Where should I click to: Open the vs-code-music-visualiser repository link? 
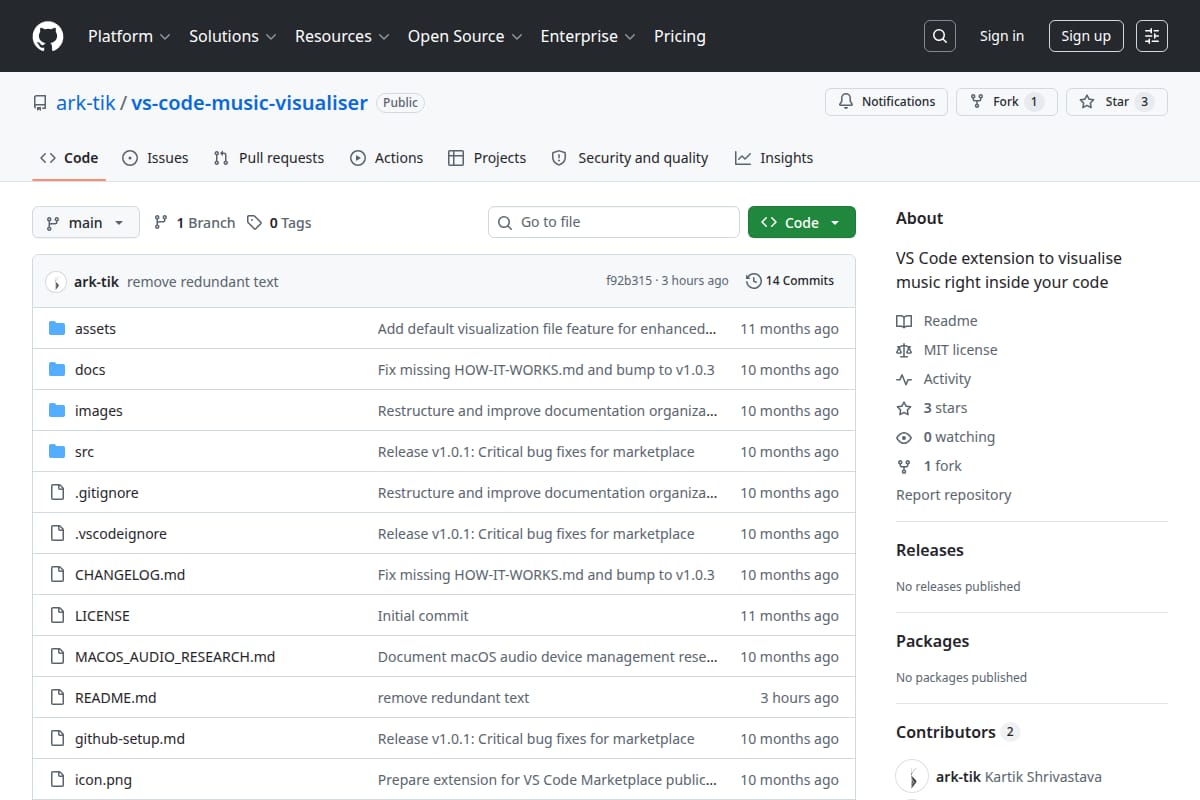click(x=249, y=103)
